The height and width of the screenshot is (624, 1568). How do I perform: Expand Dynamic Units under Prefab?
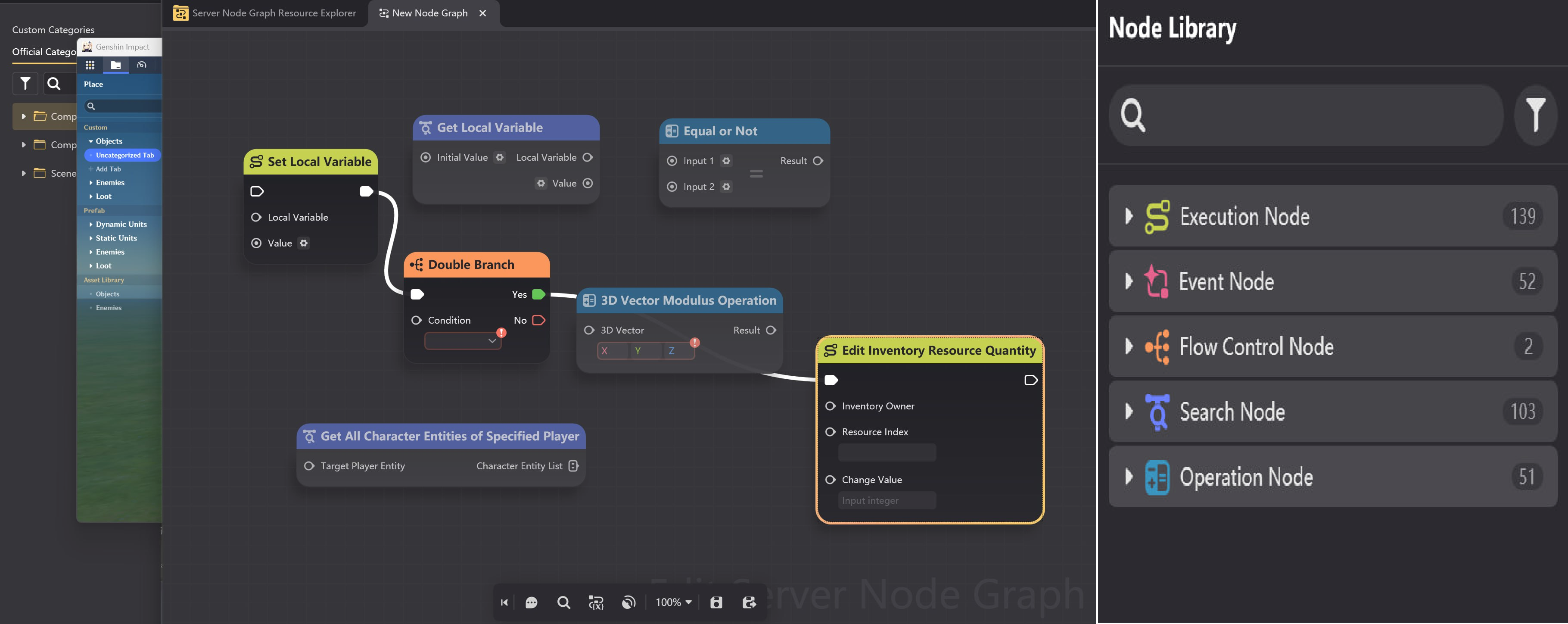click(91, 225)
